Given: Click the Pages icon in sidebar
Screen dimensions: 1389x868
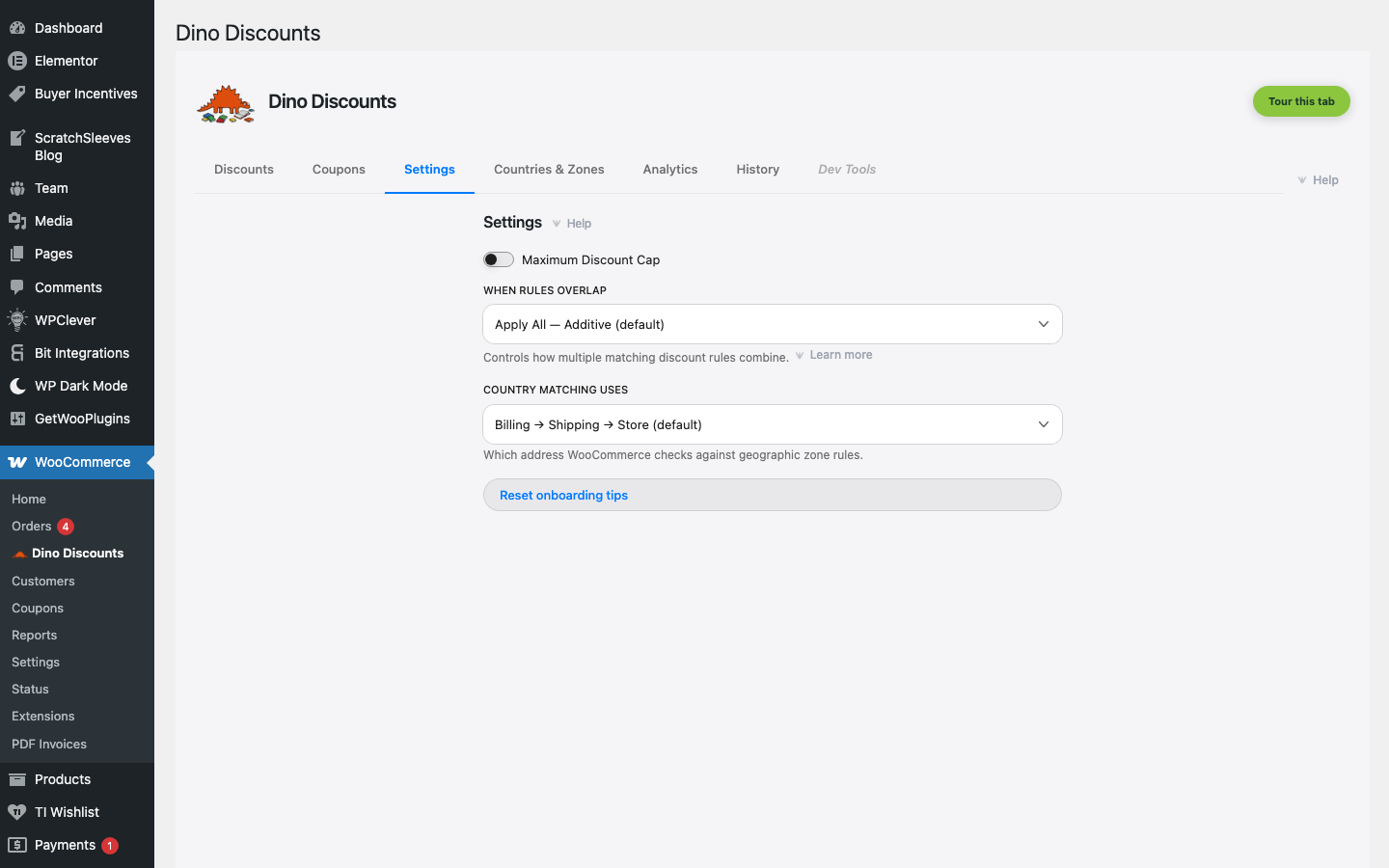Looking at the screenshot, I should click(x=17, y=254).
